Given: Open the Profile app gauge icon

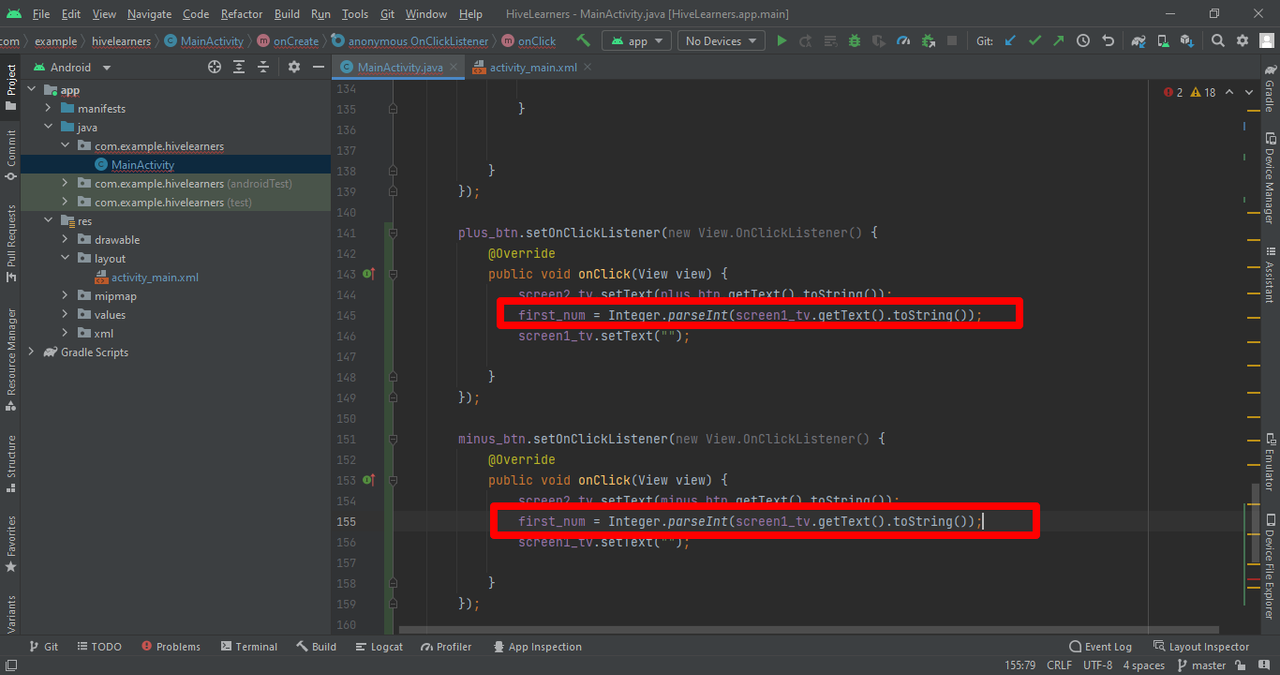Looking at the screenshot, I should click(903, 41).
